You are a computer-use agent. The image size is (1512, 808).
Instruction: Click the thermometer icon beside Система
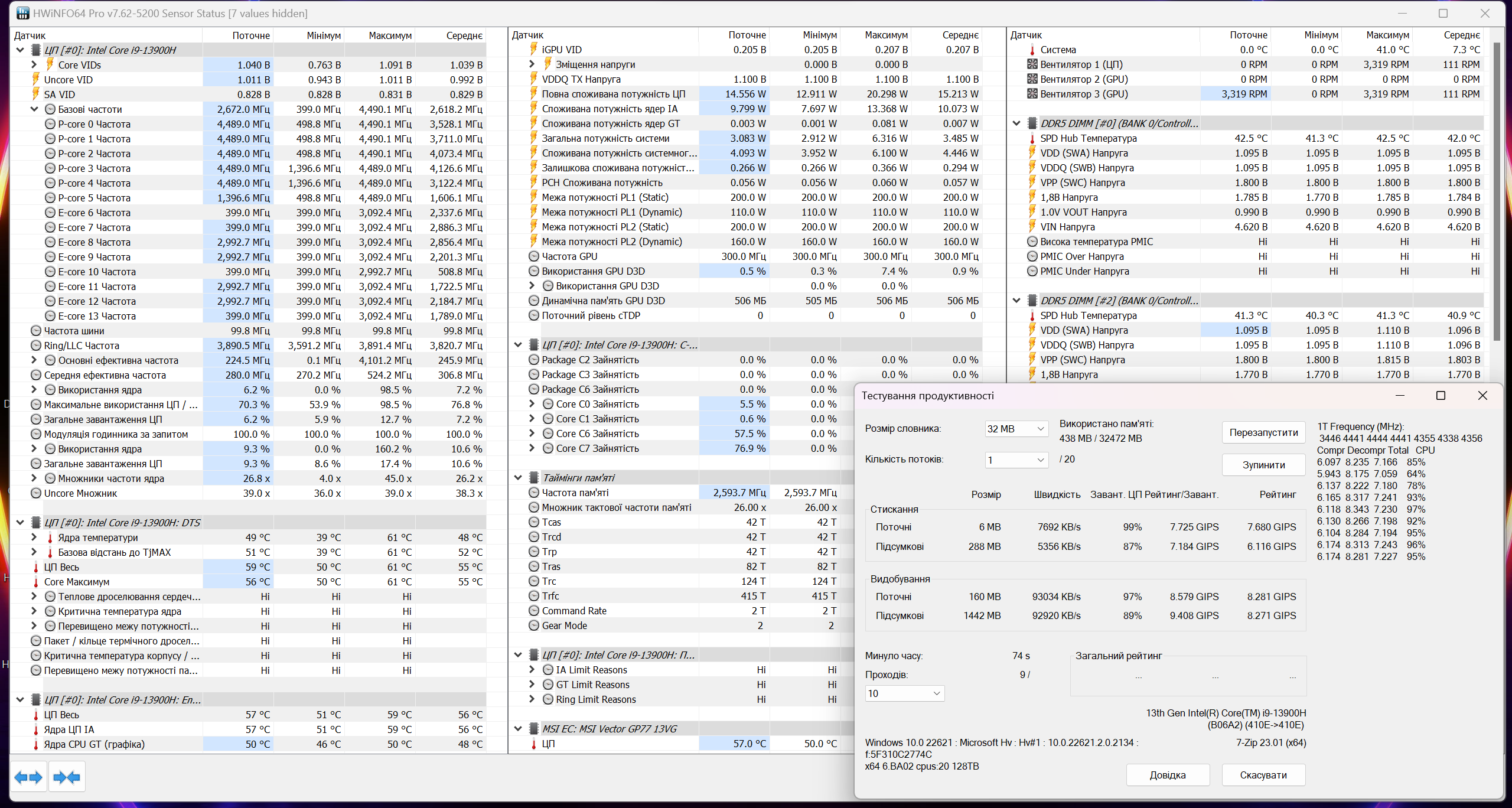[x=1032, y=50]
